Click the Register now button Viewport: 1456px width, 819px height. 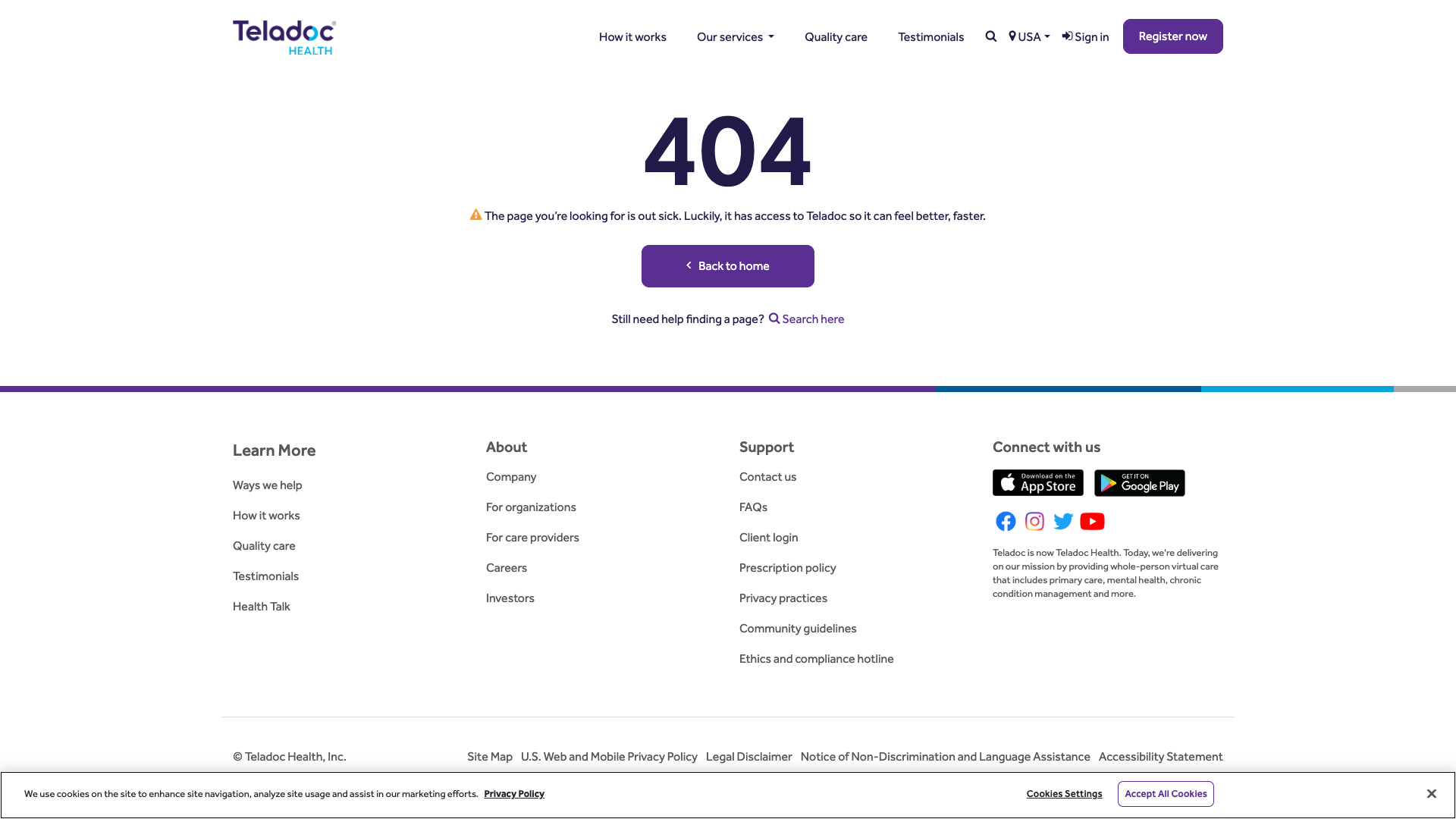[x=1172, y=36]
